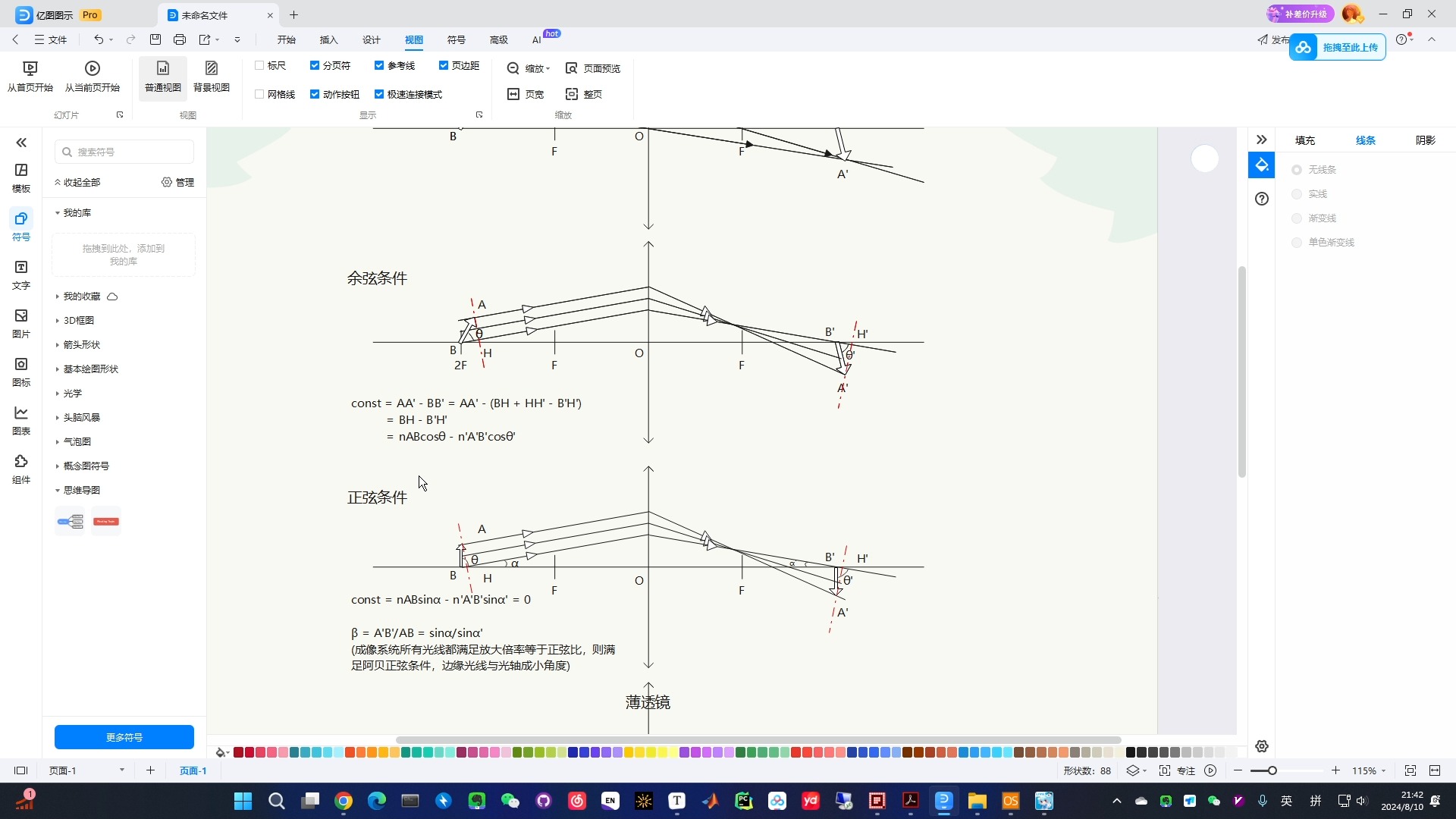This screenshot has width=1456, height=819.
Task: Disable the 参考线 checkbox
Action: point(379,65)
